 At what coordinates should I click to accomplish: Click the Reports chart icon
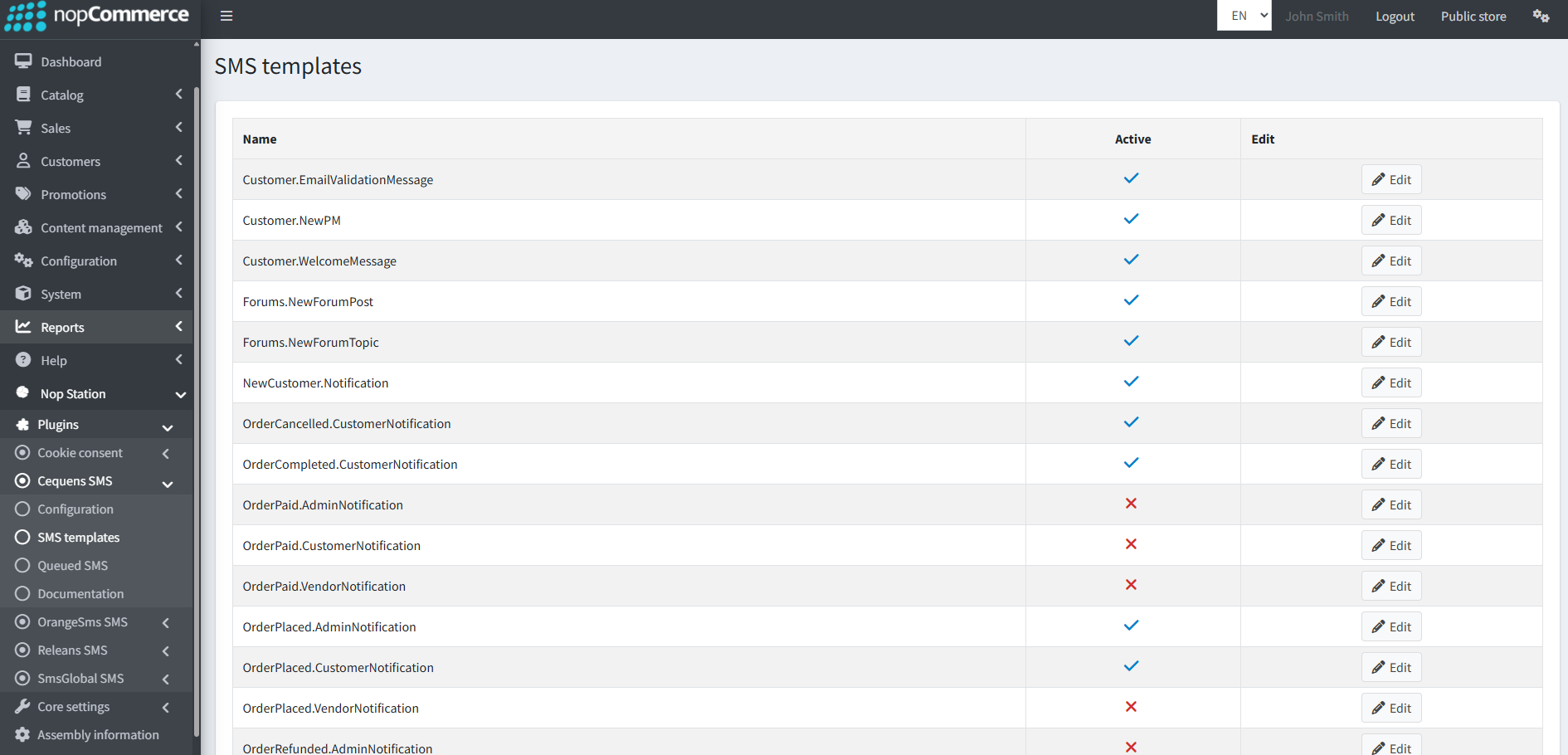click(x=23, y=327)
